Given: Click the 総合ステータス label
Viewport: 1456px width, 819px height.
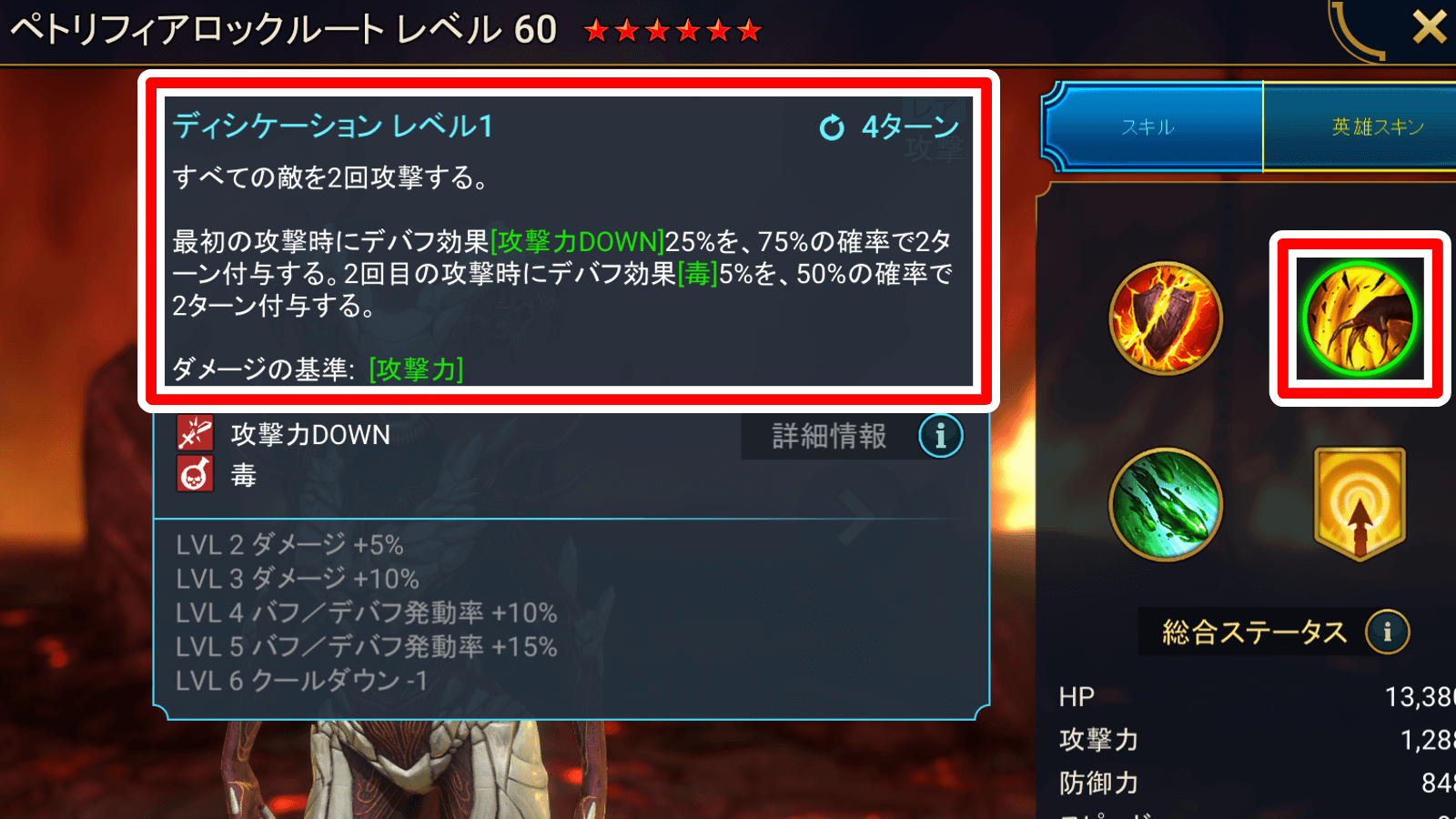Looking at the screenshot, I should [x=1254, y=632].
